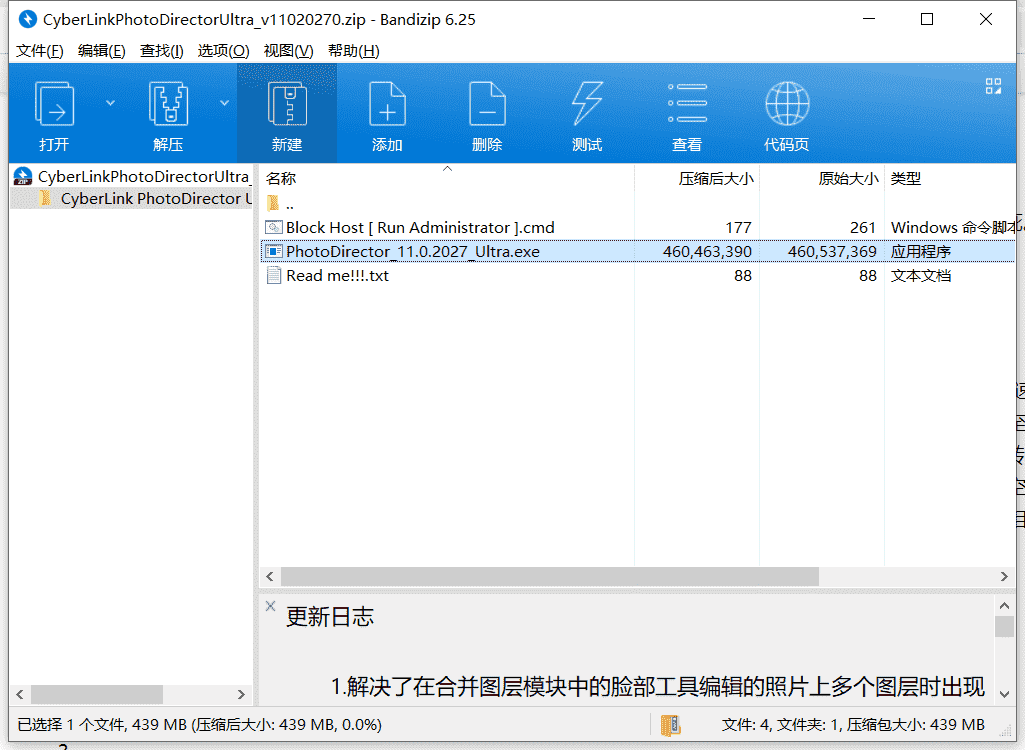Viewport: 1025px width, 750px height.
Task: Open the View (视图) menu
Action: pos(288,51)
